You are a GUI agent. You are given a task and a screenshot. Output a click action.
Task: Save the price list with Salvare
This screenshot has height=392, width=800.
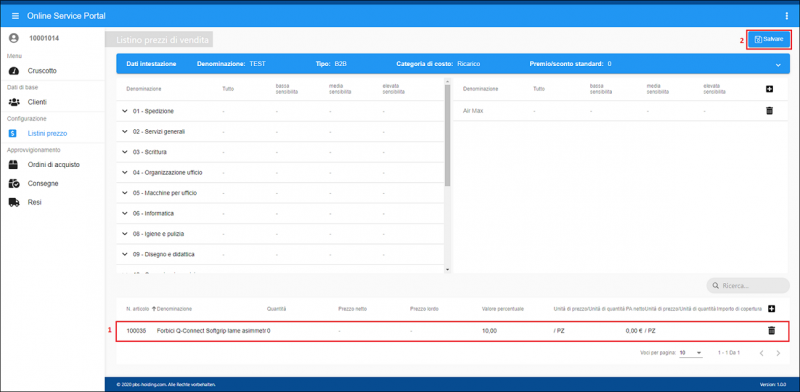click(x=769, y=39)
